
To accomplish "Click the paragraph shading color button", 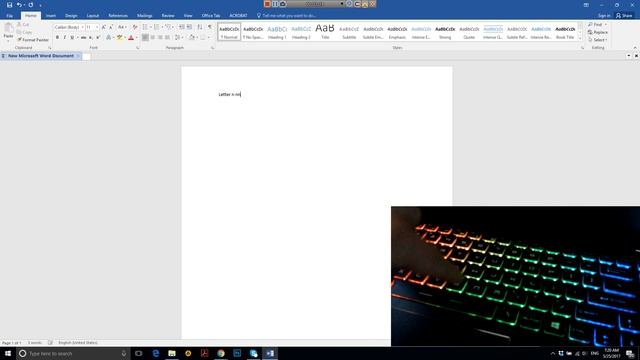I will click(x=192, y=37).
